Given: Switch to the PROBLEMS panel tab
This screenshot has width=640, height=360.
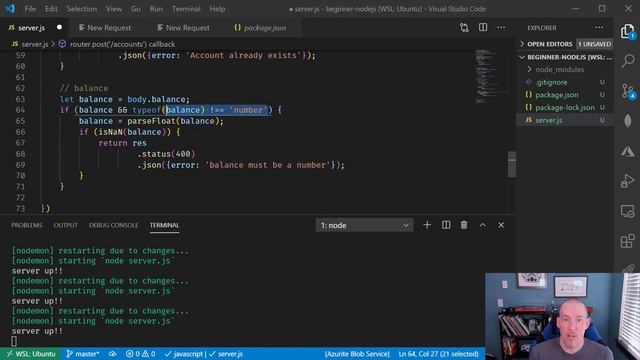Looking at the screenshot, I should pos(27,225).
